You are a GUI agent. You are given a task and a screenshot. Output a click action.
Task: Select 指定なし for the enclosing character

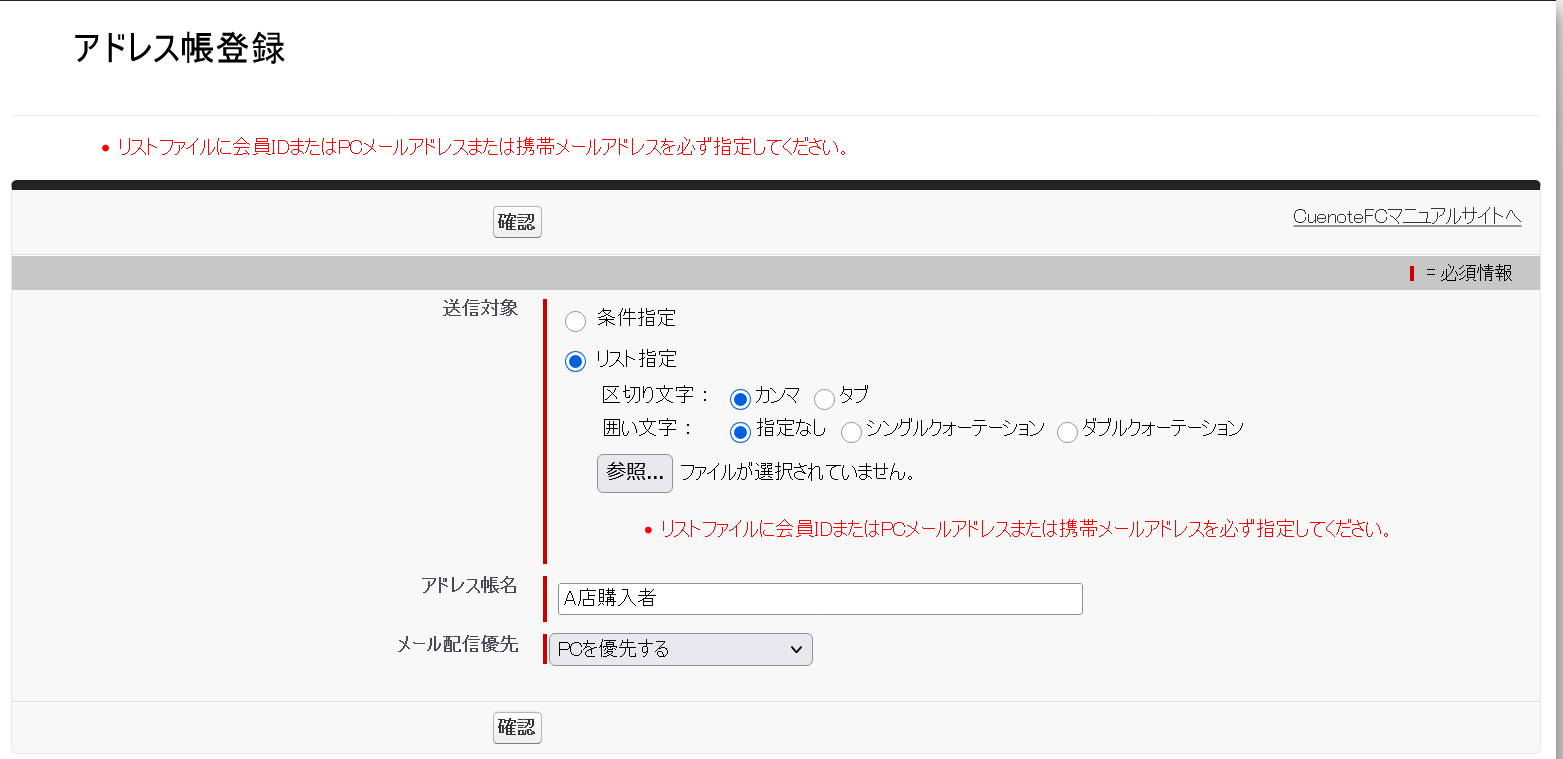(x=740, y=432)
